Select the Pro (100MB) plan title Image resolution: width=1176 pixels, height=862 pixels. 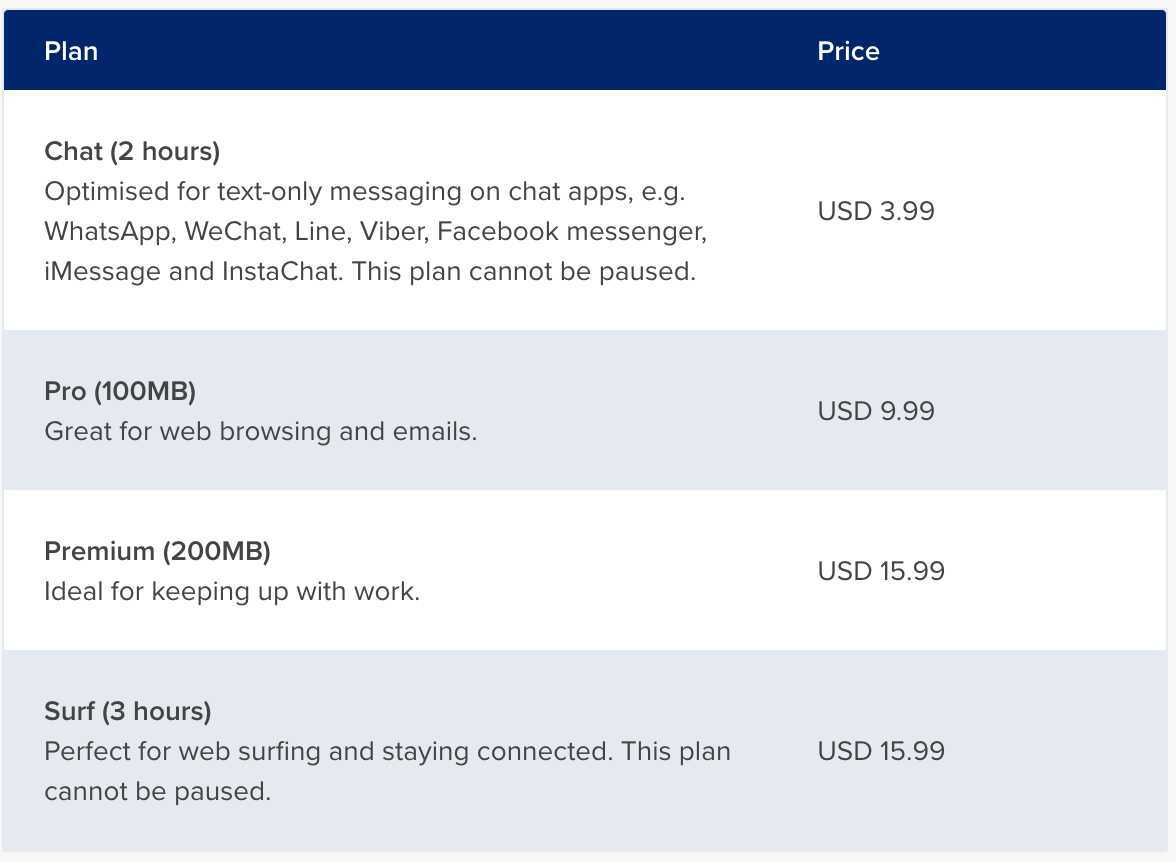coord(120,391)
